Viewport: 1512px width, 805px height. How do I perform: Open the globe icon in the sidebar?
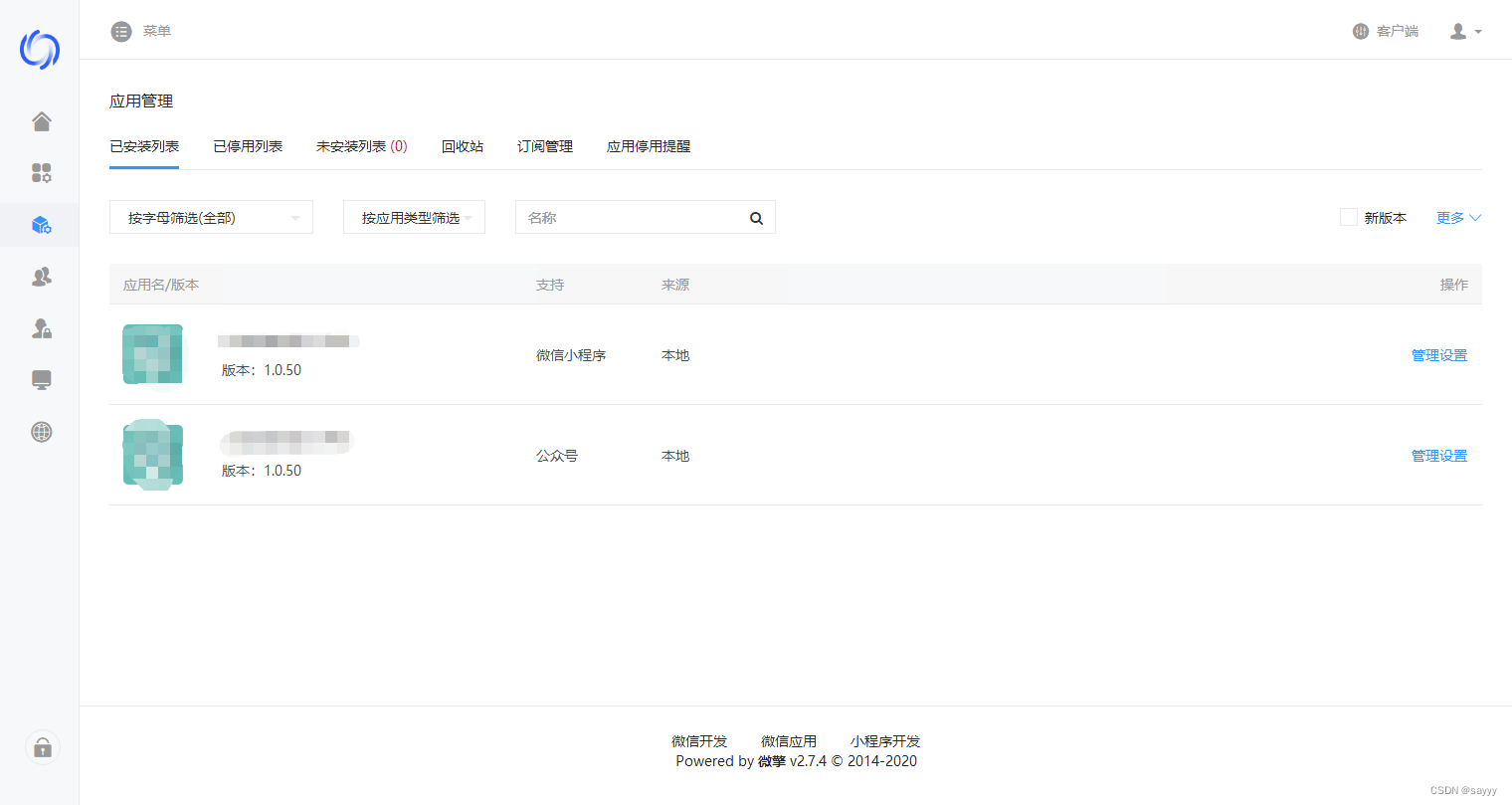tap(42, 432)
